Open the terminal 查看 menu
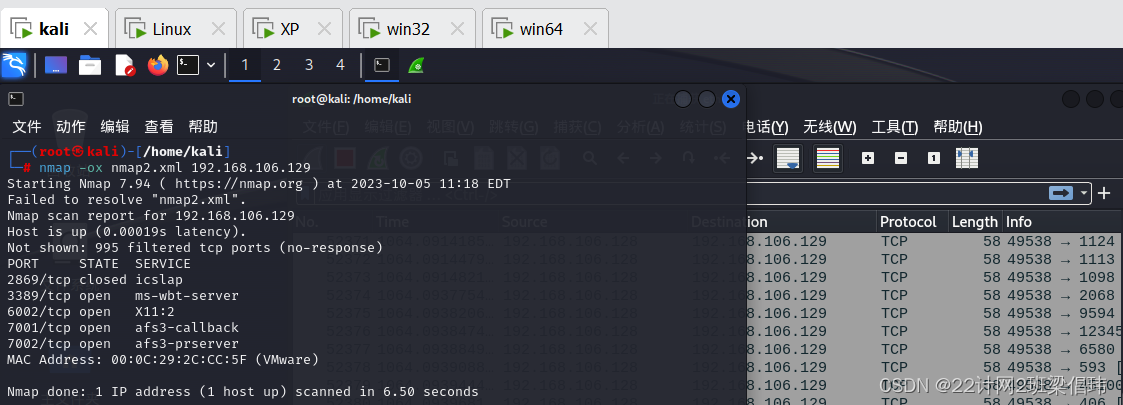The width and height of the screenshot is (1123, 405). [x=159, y=127]
